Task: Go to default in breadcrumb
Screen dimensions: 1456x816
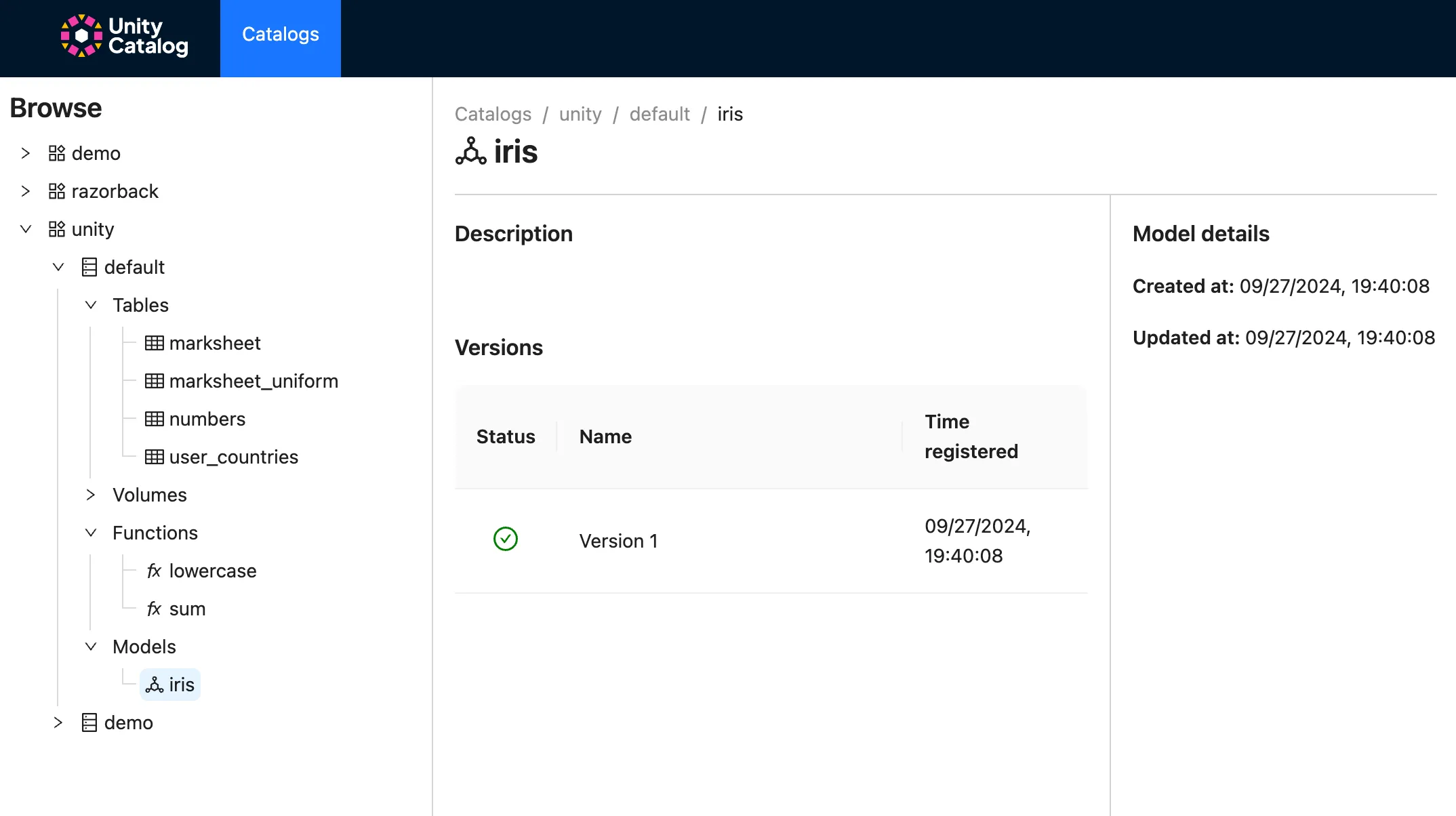Action: click(x=660, y=115)
